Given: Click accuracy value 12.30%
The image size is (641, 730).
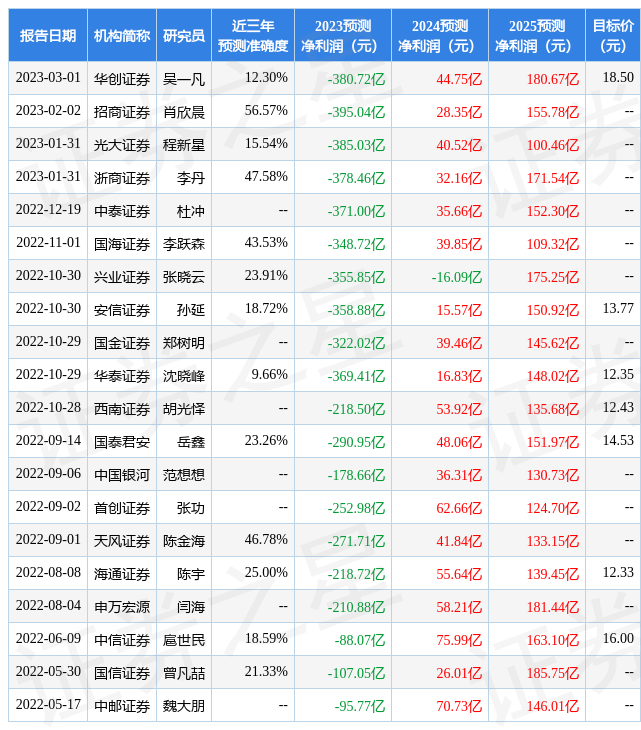Looking at the screenshot, I should point(266,77).
